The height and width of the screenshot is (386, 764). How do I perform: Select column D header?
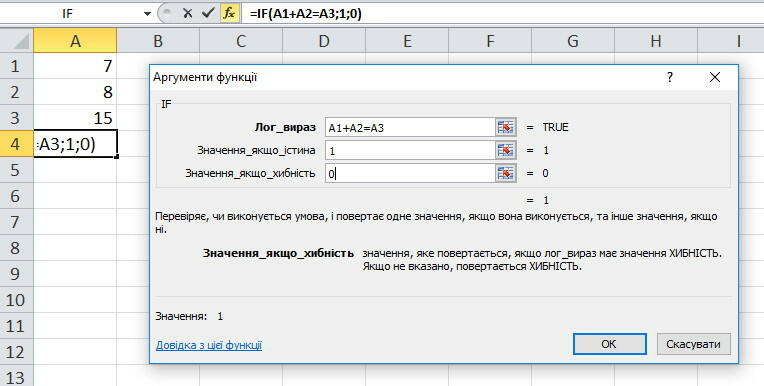click(324, 41)
